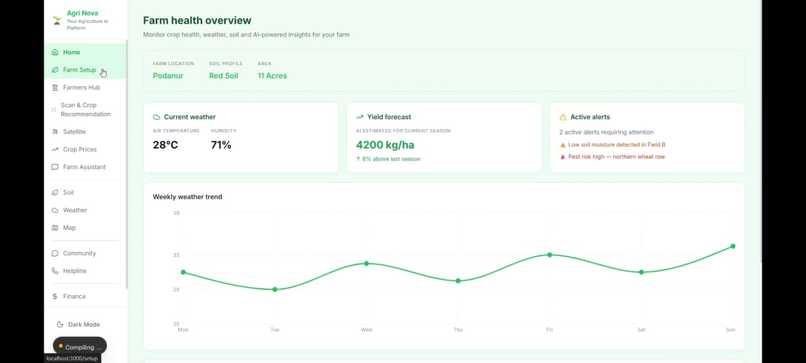Image resolution: width=806 pixels, height=363 pixels.
Task: Navigate to the Soil page
Action: [x=85, y=192]
